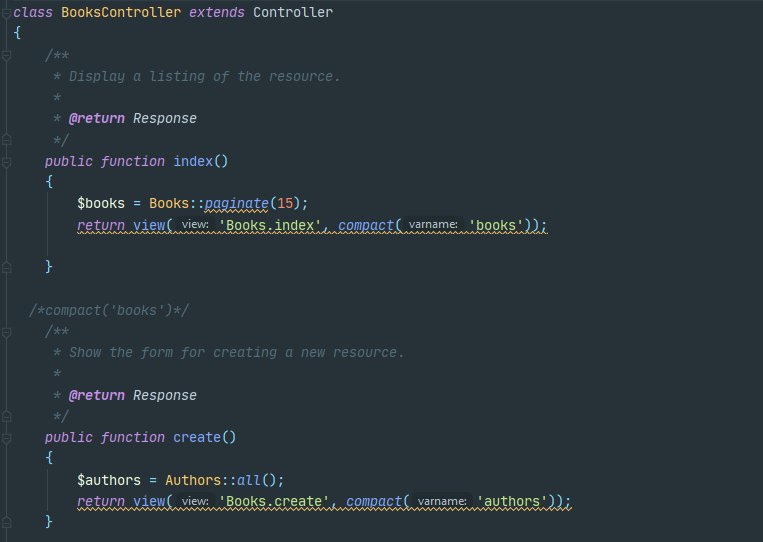Click the 'all' method call
Screen dimensions: 763x542
coord(249,480)
